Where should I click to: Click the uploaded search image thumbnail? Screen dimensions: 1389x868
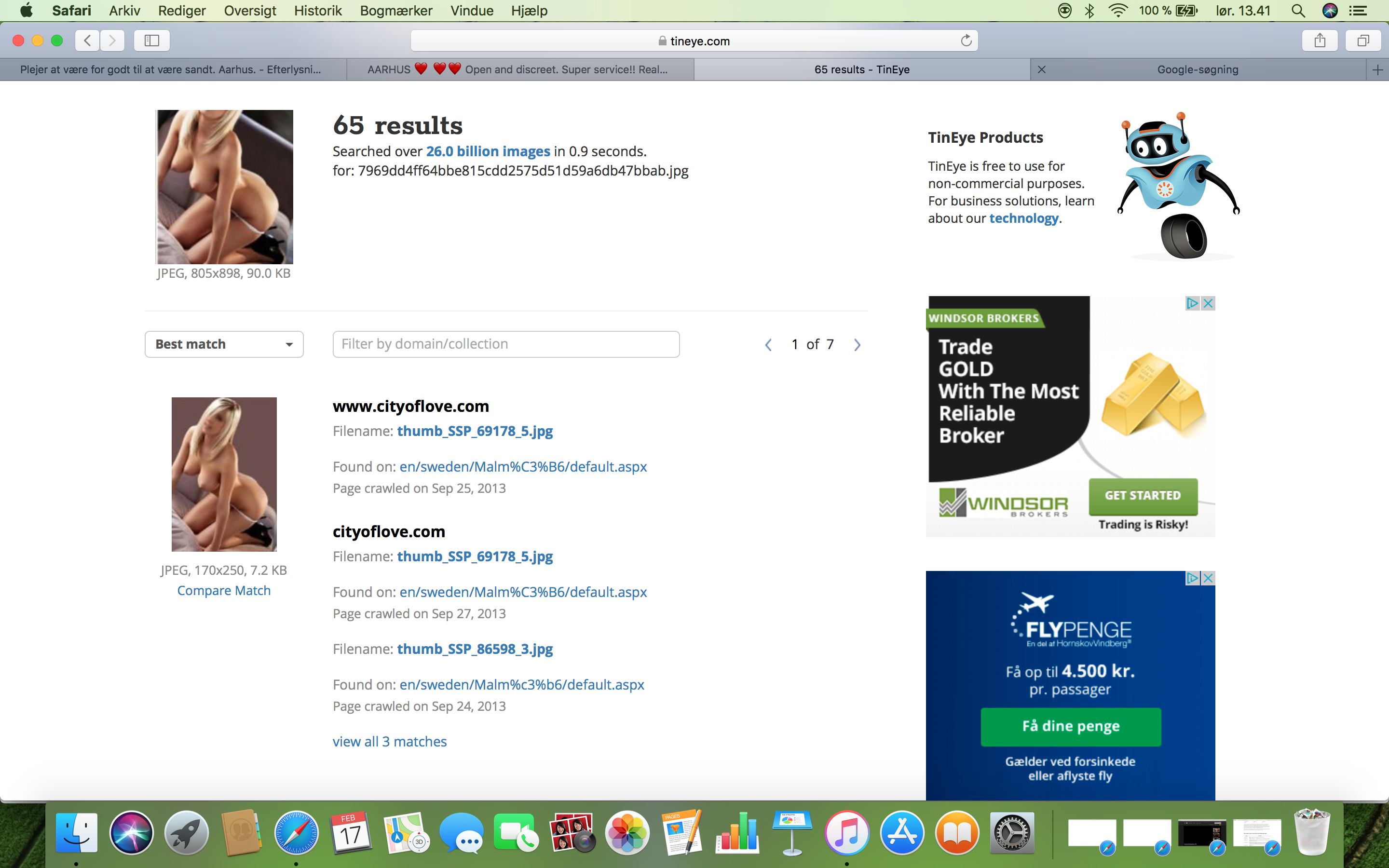pos(224,187)
